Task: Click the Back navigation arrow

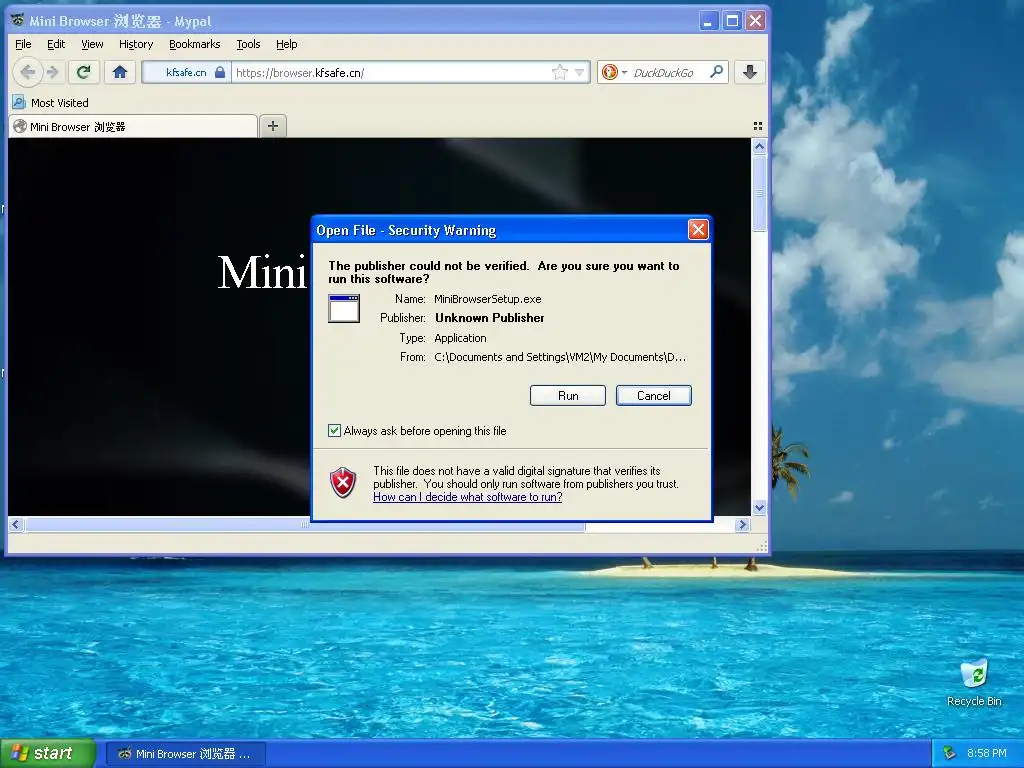Action: 27,72
